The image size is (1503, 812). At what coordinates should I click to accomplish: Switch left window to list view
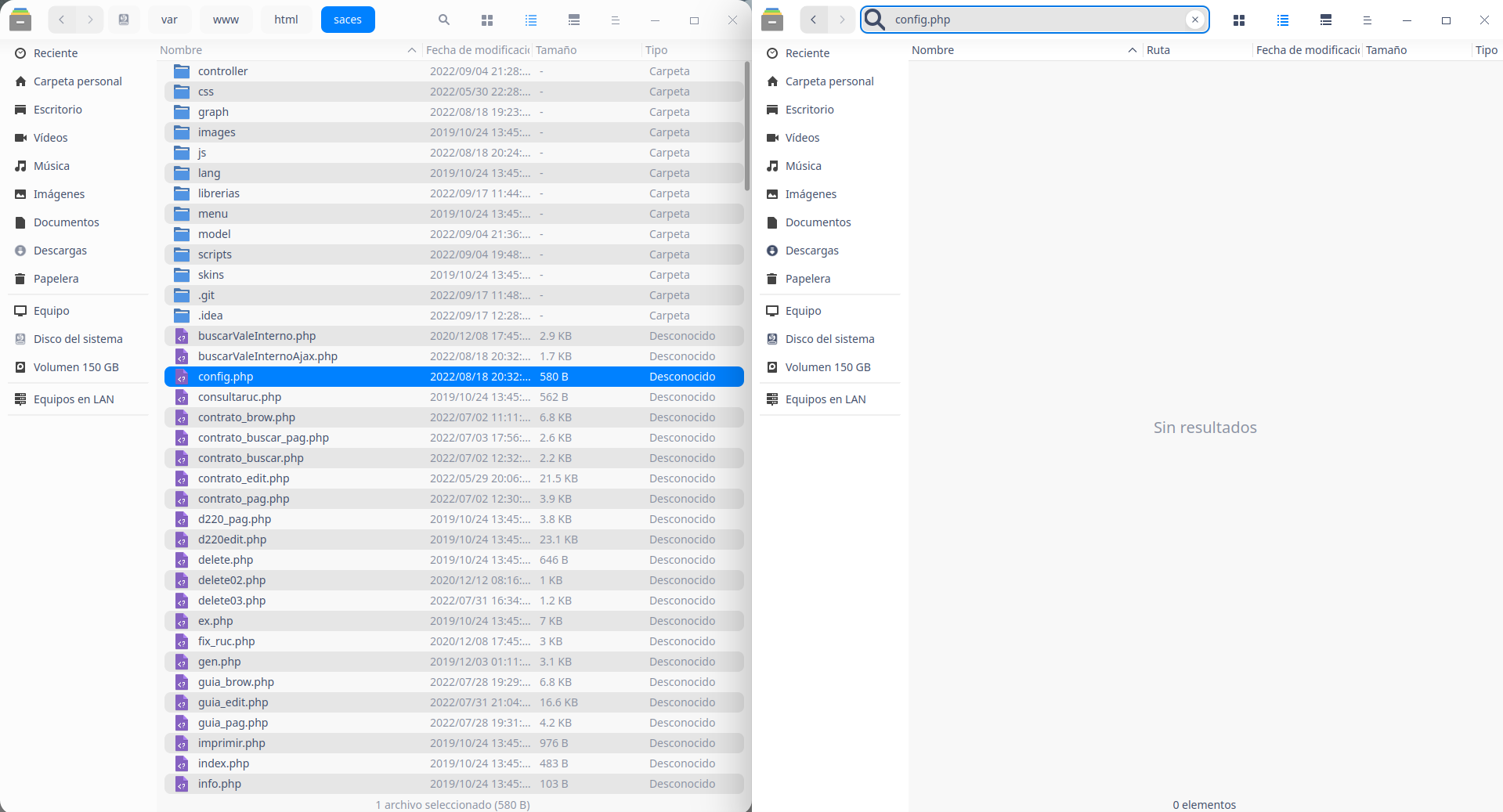[x=531, y=20]
